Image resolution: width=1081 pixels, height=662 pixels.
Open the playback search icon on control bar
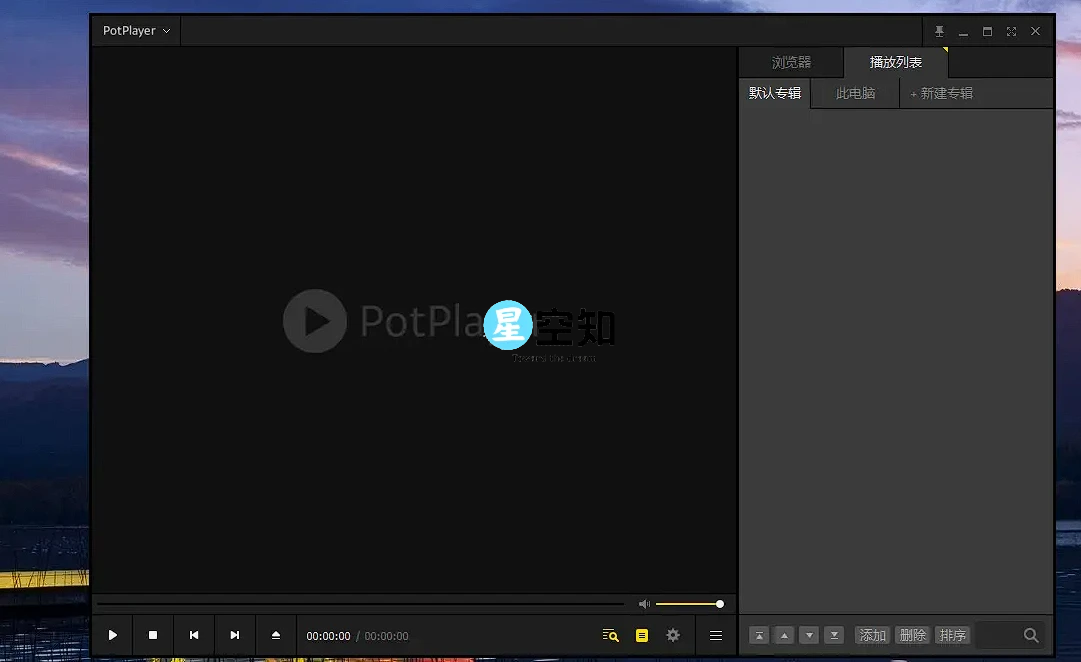[610, 635]
